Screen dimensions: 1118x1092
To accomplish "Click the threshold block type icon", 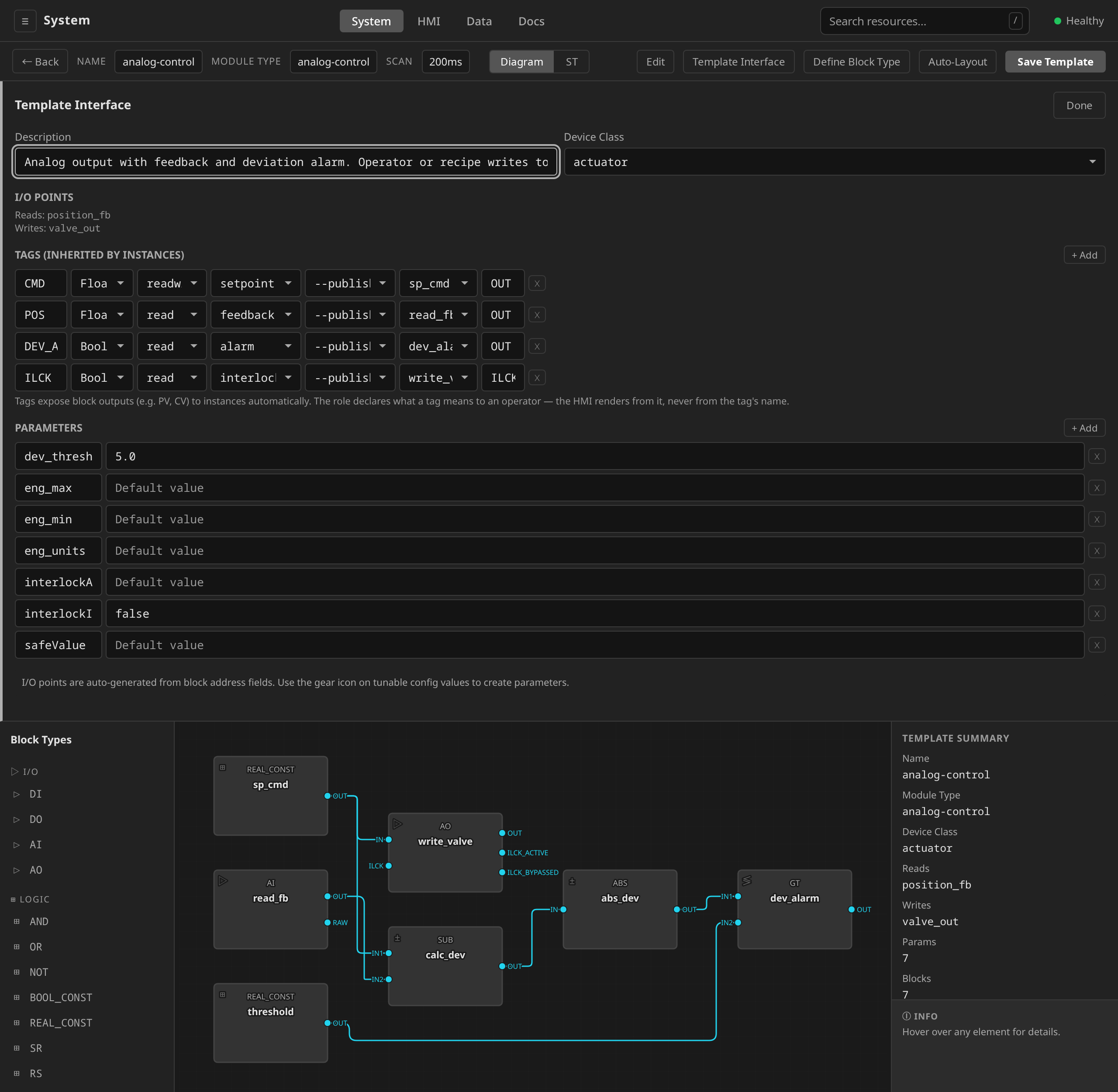I will 222,995.
